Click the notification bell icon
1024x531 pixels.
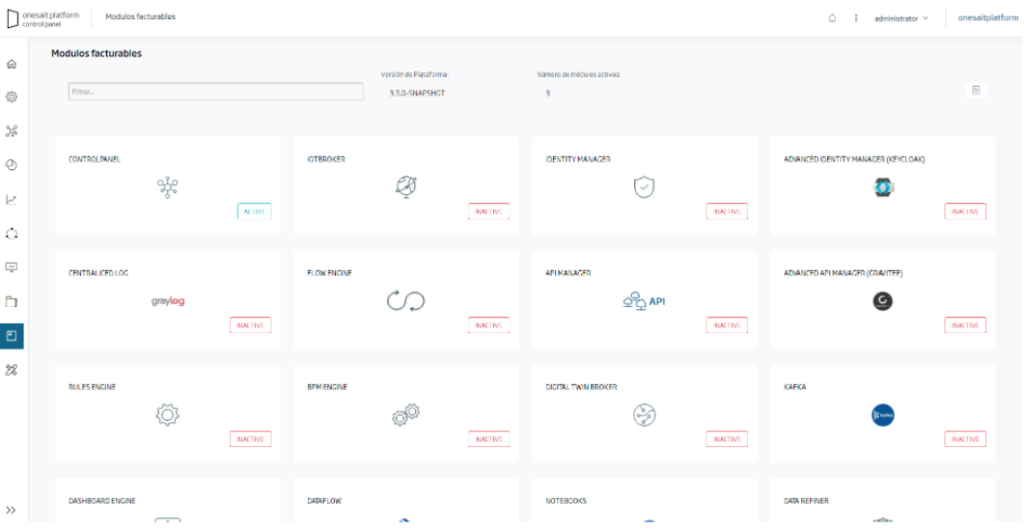(x=832, y=18)
